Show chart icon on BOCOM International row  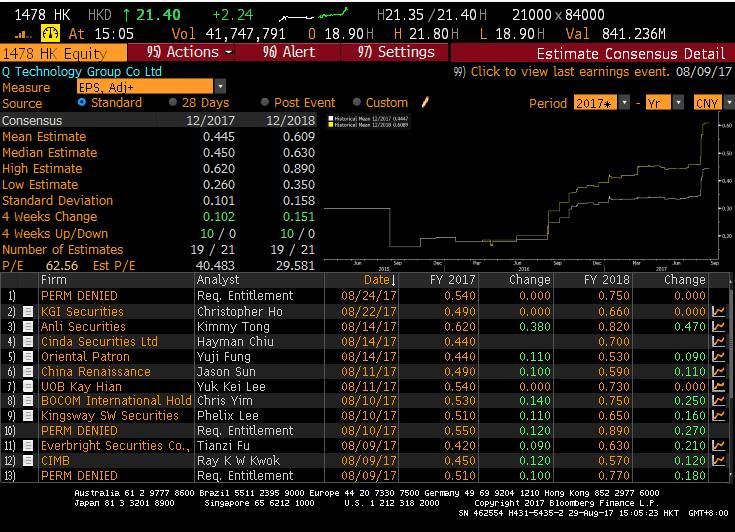point(718,401)
